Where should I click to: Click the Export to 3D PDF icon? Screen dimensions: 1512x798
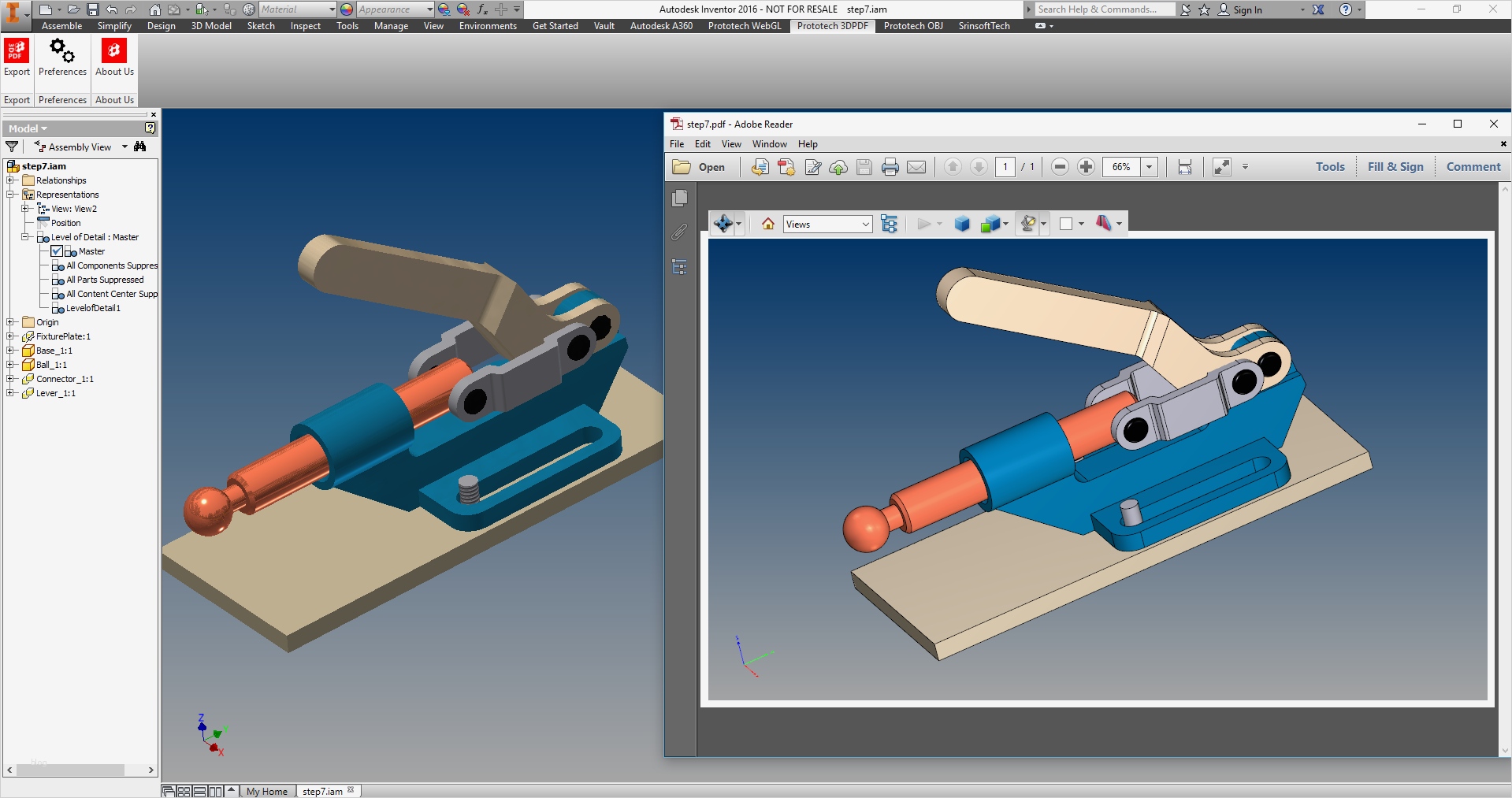click(x=17, y=52)
